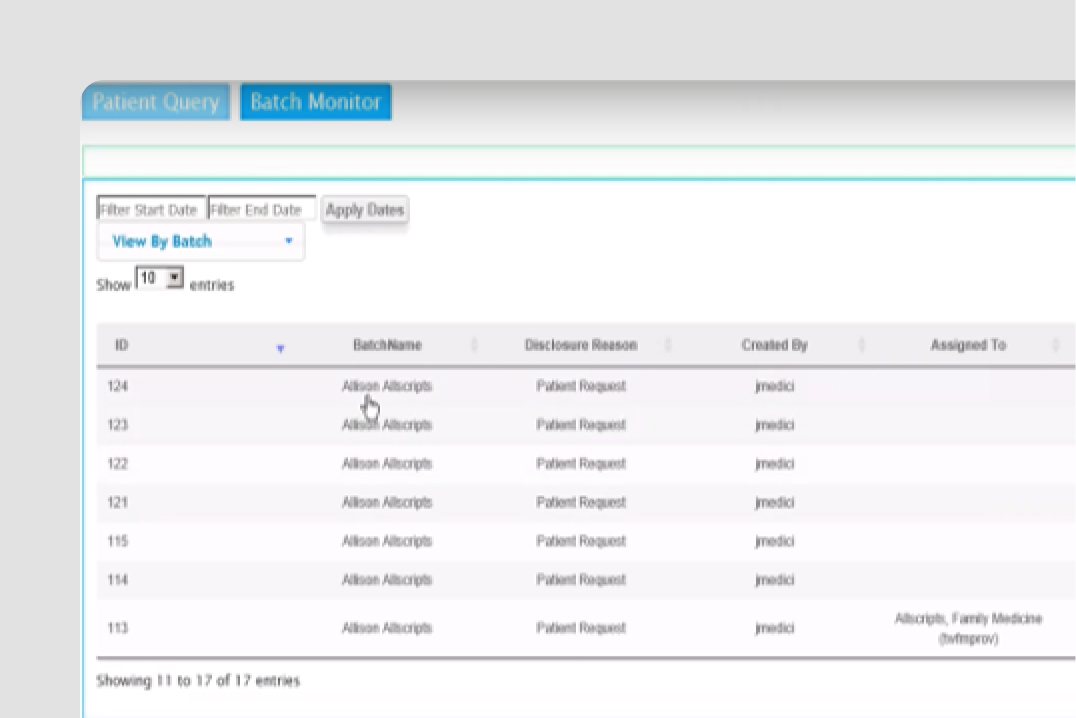Screen dimensions: 1076x718
Task: Click jmedici in row 113
Action: coord(775,628)
